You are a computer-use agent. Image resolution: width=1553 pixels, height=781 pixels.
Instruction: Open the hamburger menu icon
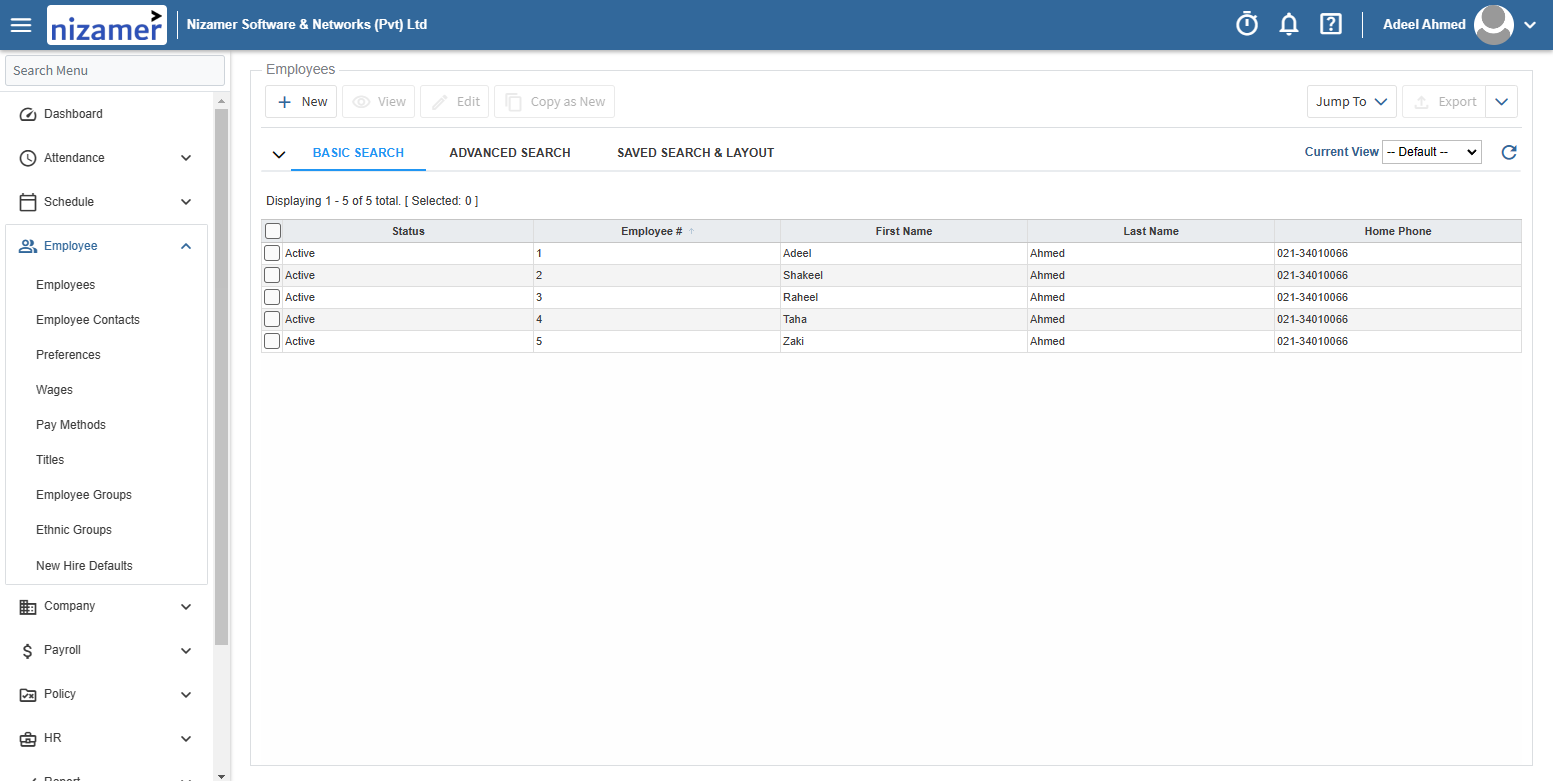point(21,25)
